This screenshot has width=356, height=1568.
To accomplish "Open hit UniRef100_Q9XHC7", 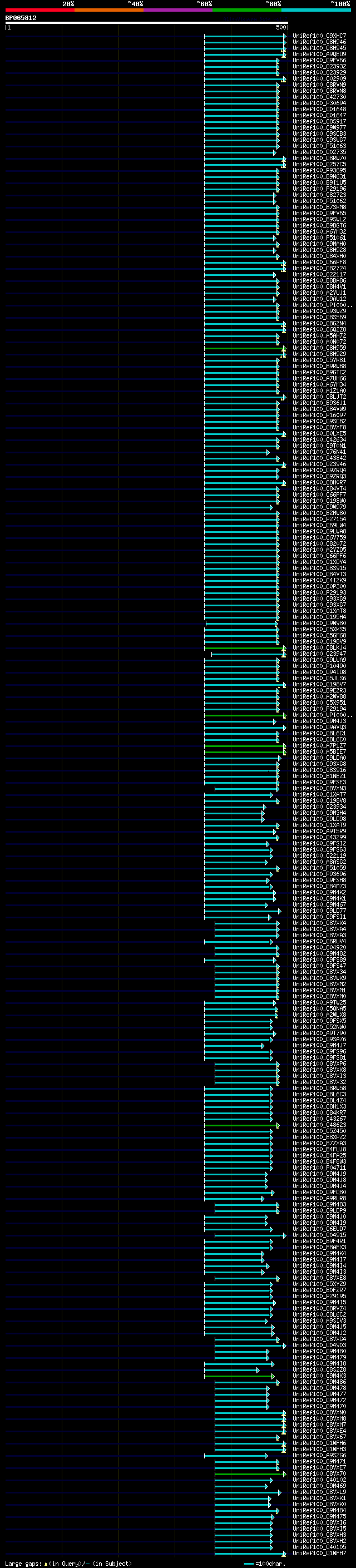I will tap(319, 36).
